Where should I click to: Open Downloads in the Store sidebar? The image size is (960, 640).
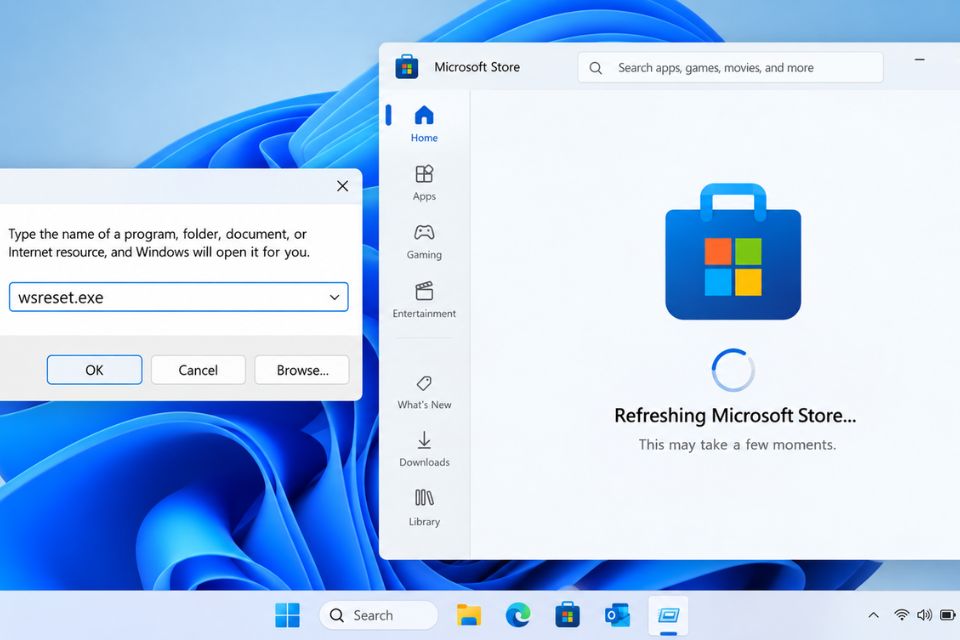(x=424, y=449)
